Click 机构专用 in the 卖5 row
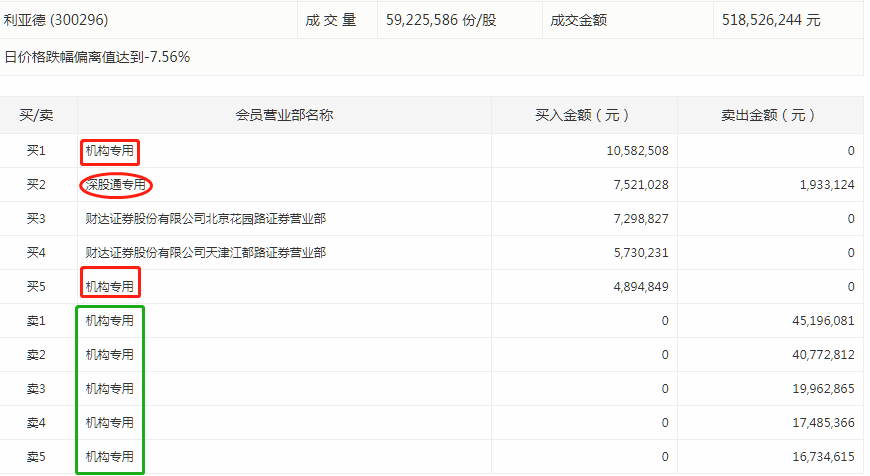Image resolution: width=870 pixels, height=476 pixels. [x=110, y=457]
